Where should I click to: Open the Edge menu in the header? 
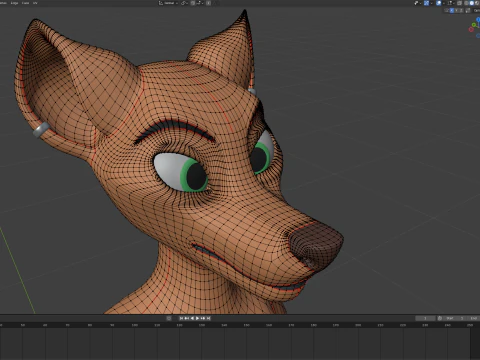14,3
